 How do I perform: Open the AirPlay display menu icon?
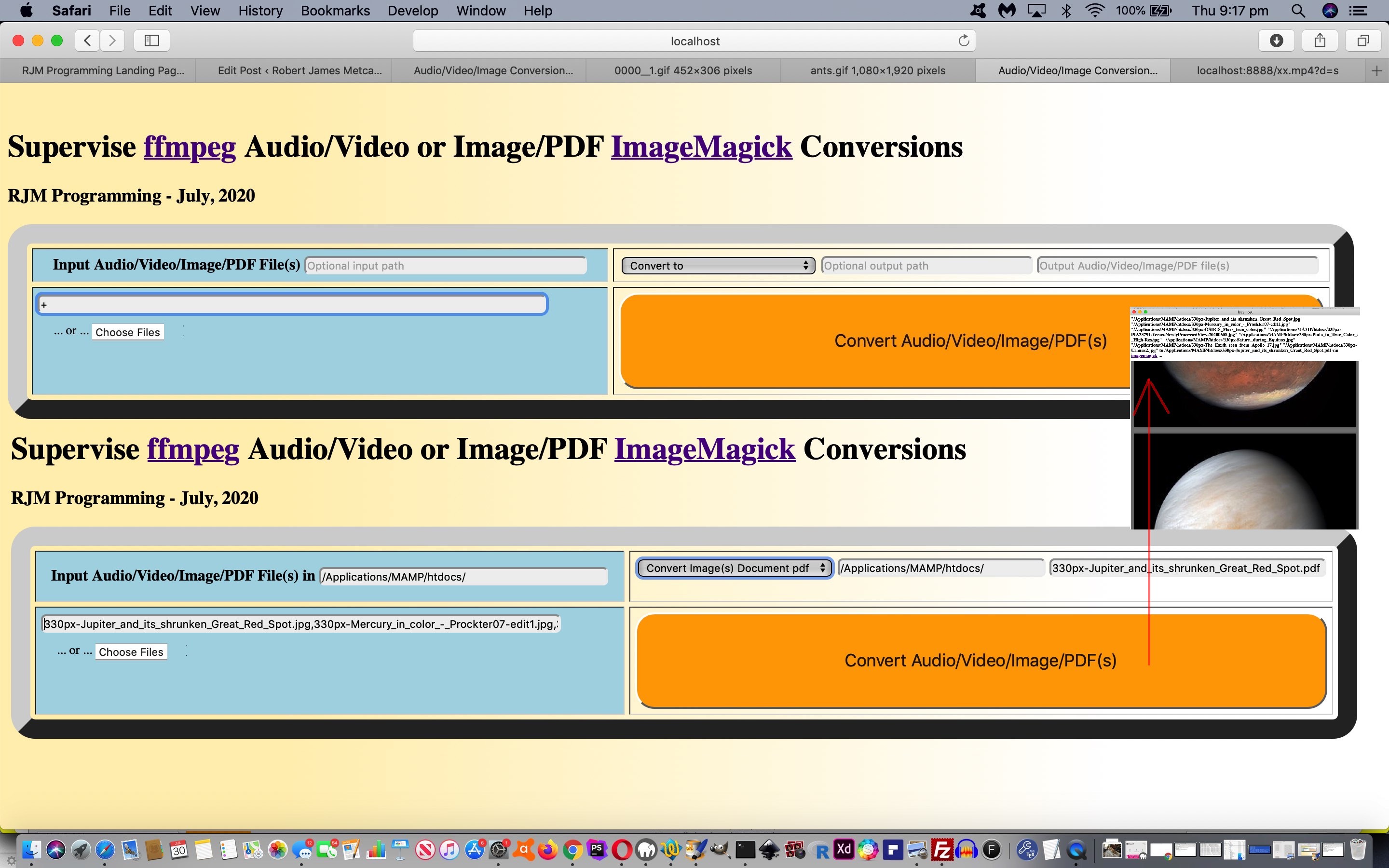1036,10
